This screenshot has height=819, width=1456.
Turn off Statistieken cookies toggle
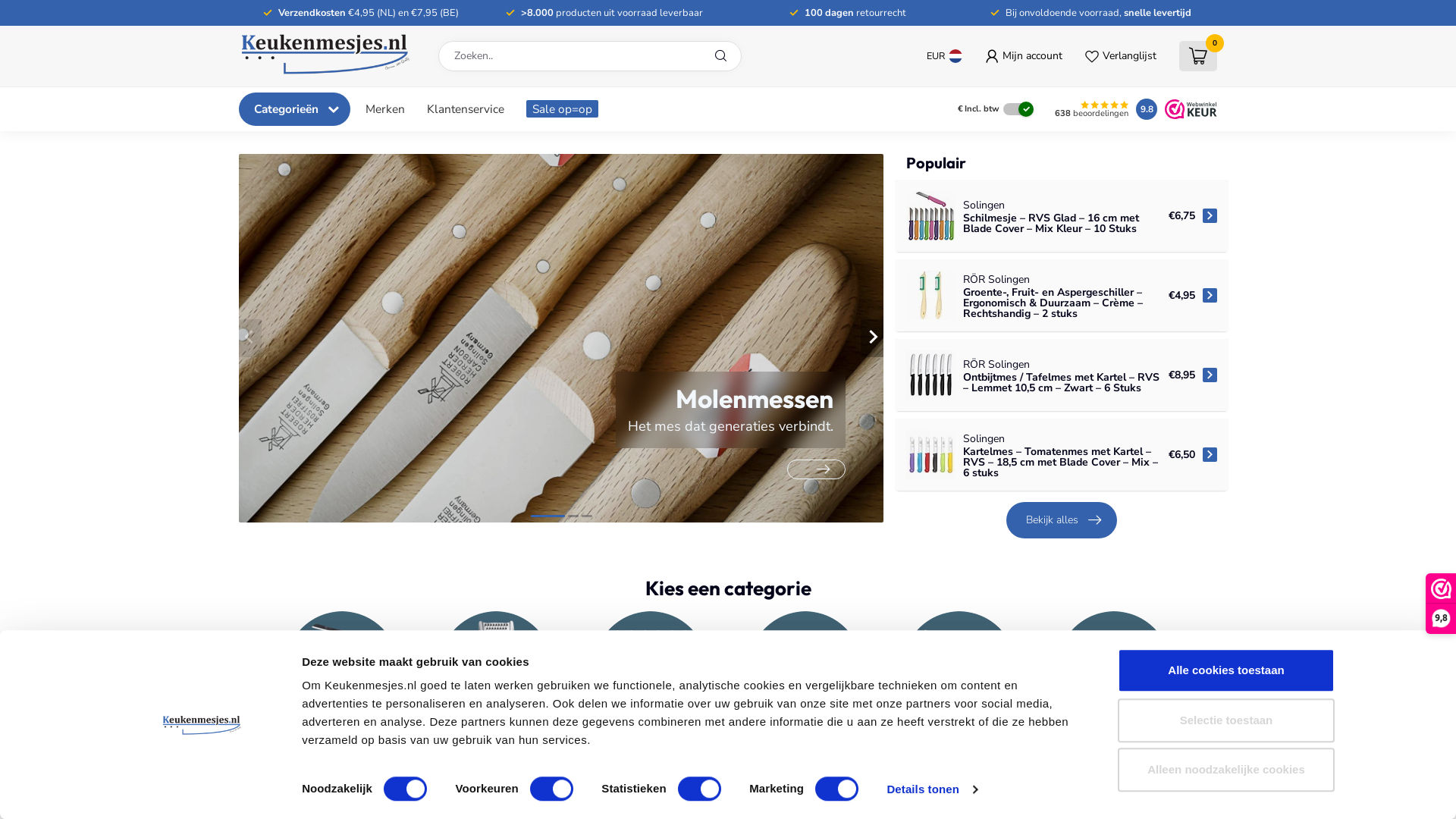point(699,789)
